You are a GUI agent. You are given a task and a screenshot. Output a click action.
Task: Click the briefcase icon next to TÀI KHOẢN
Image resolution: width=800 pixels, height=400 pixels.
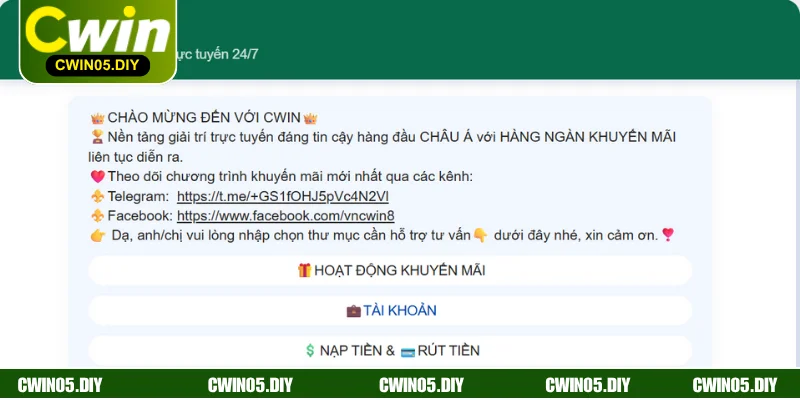click(354, 311)
